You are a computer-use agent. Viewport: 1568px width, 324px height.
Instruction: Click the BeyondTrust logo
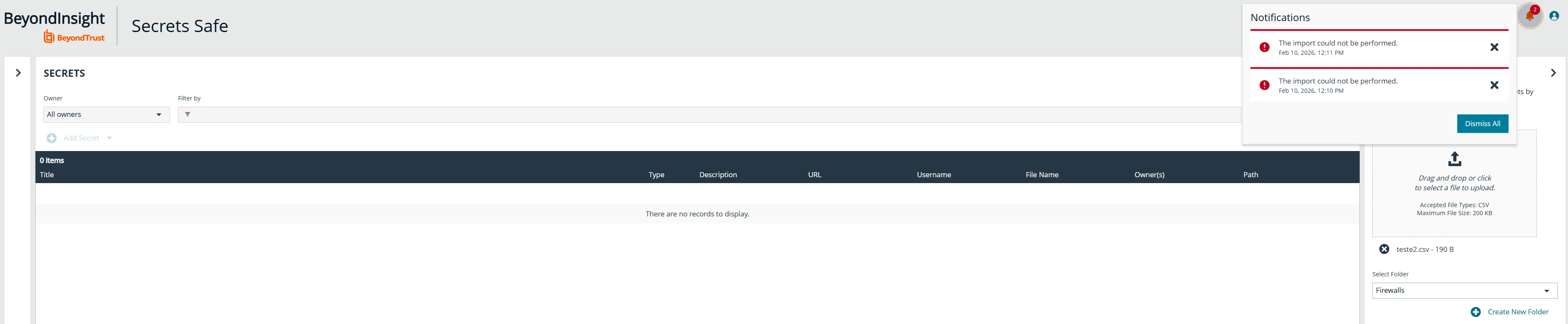(x=74, y=37)
